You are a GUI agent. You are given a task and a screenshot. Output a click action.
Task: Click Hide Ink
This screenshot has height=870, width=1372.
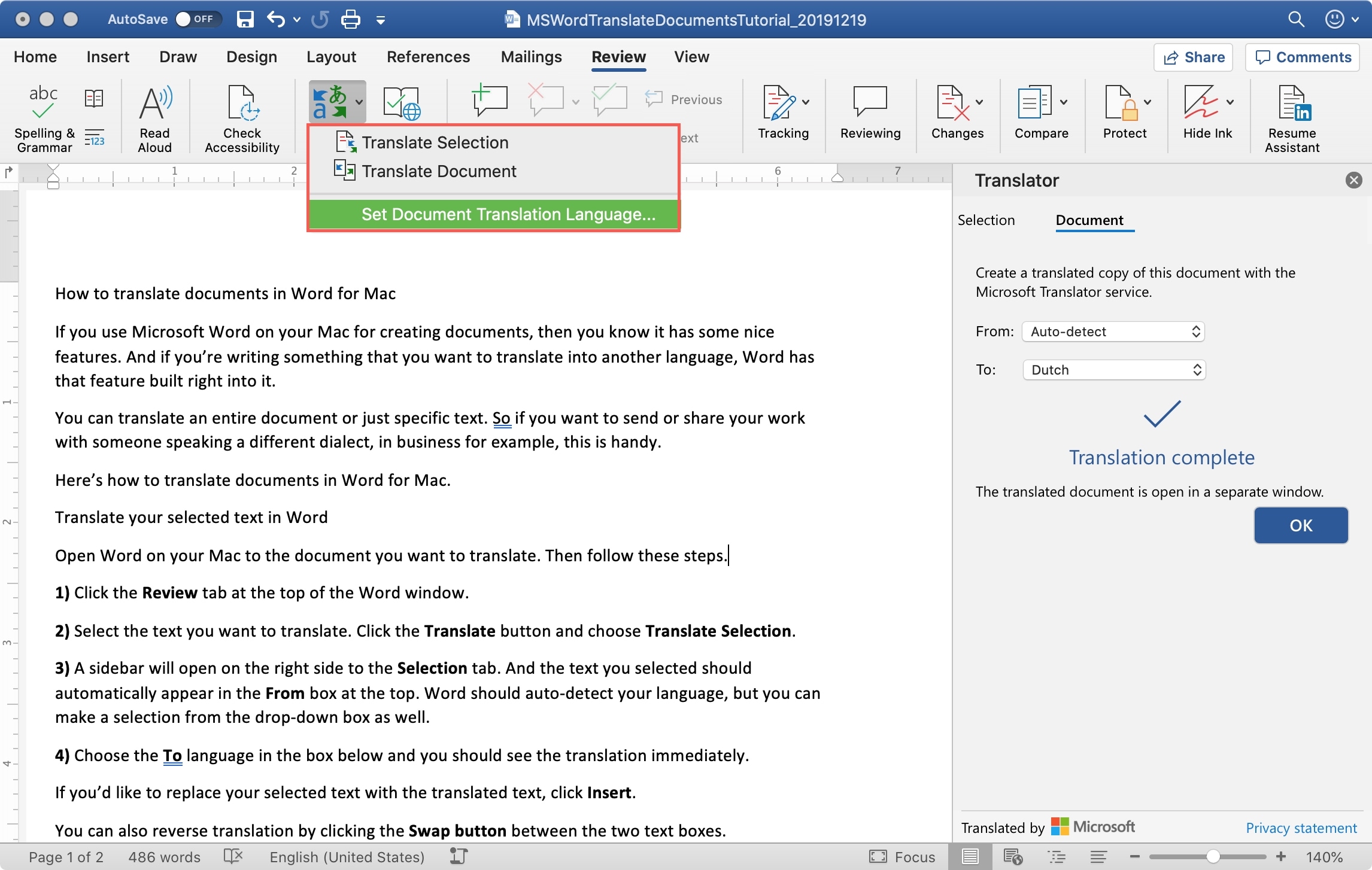[1207, 112]
